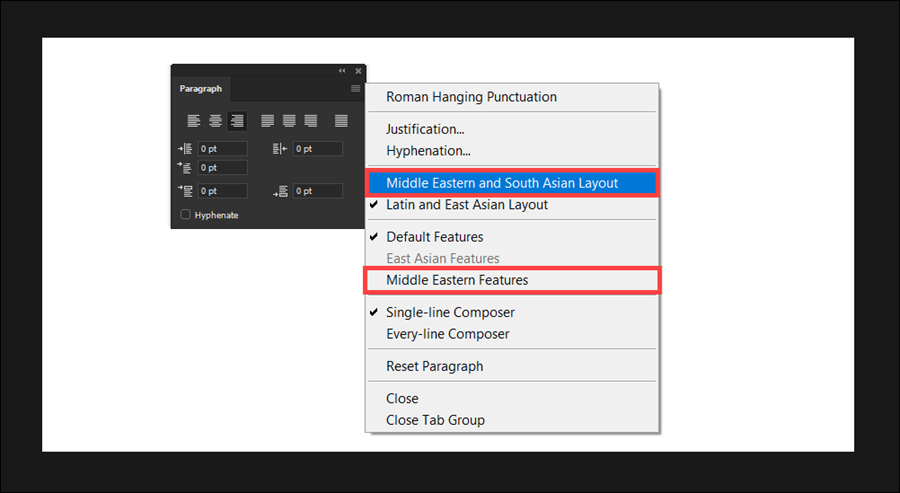Viewport: 900px width, 493px height.
Task: Open the Hyphenation... menu entry
Action: 512,151
